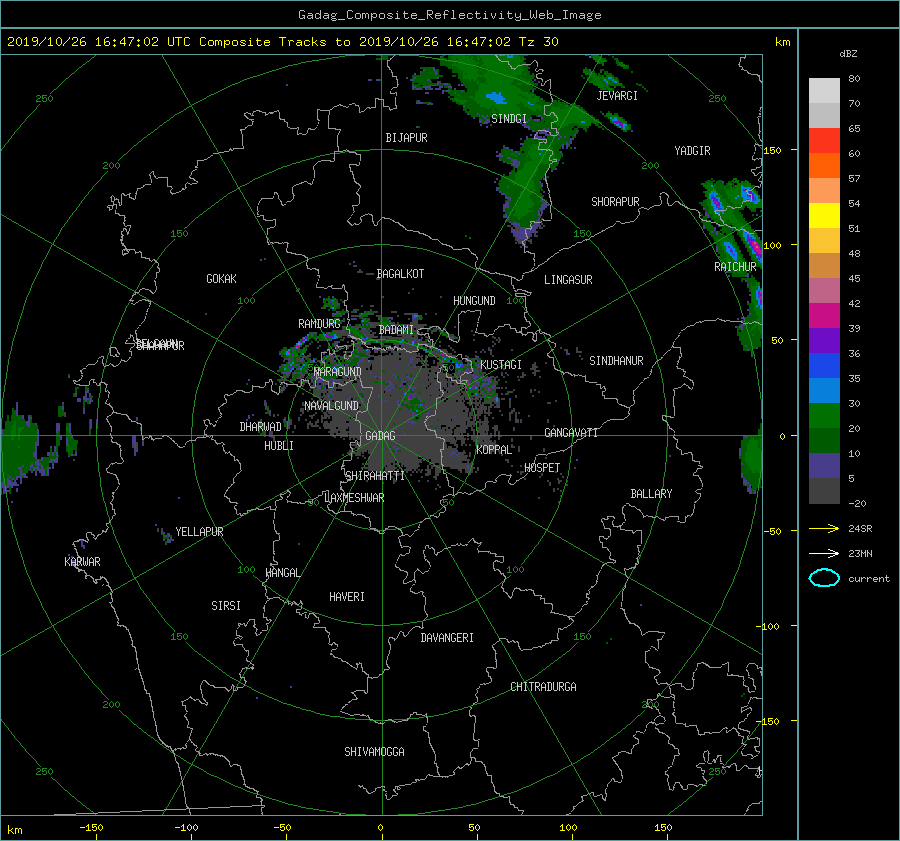Click the LINGASUR label
900x841 pixels.
pyautogui.click(x=568, y=280)
